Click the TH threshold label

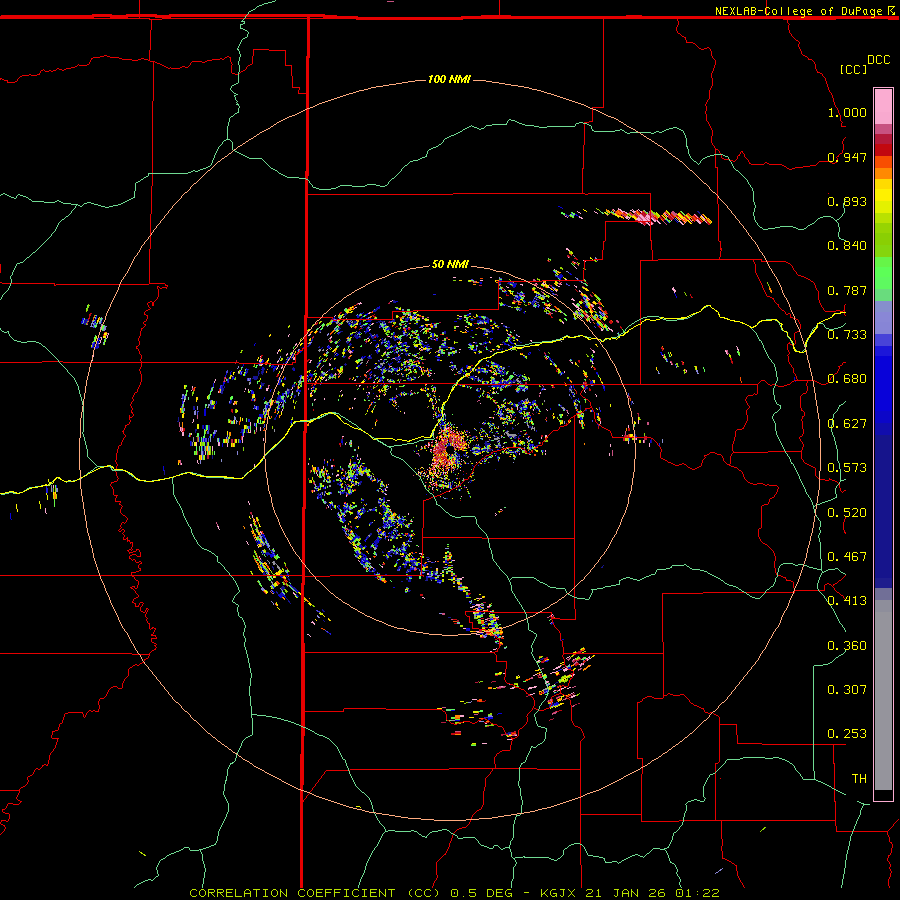pyautogui.click(x=859, y=779)
